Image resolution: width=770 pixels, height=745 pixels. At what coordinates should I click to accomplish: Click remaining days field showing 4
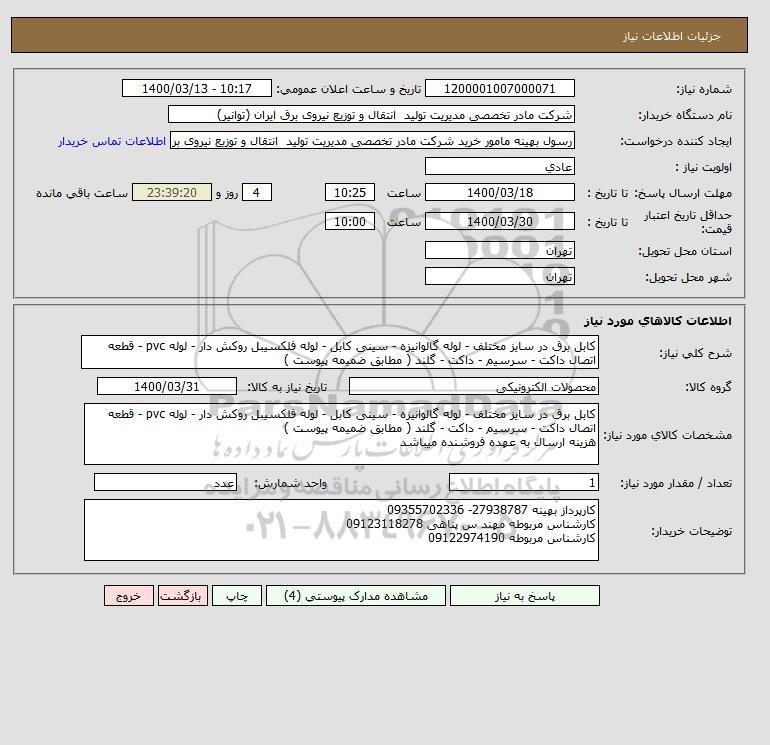click(256, 193)
